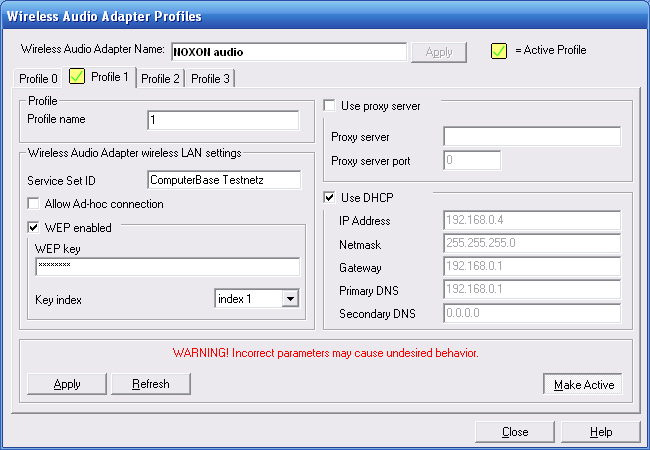
Task: Click the Service Set ID field
Action: point(224,180)
